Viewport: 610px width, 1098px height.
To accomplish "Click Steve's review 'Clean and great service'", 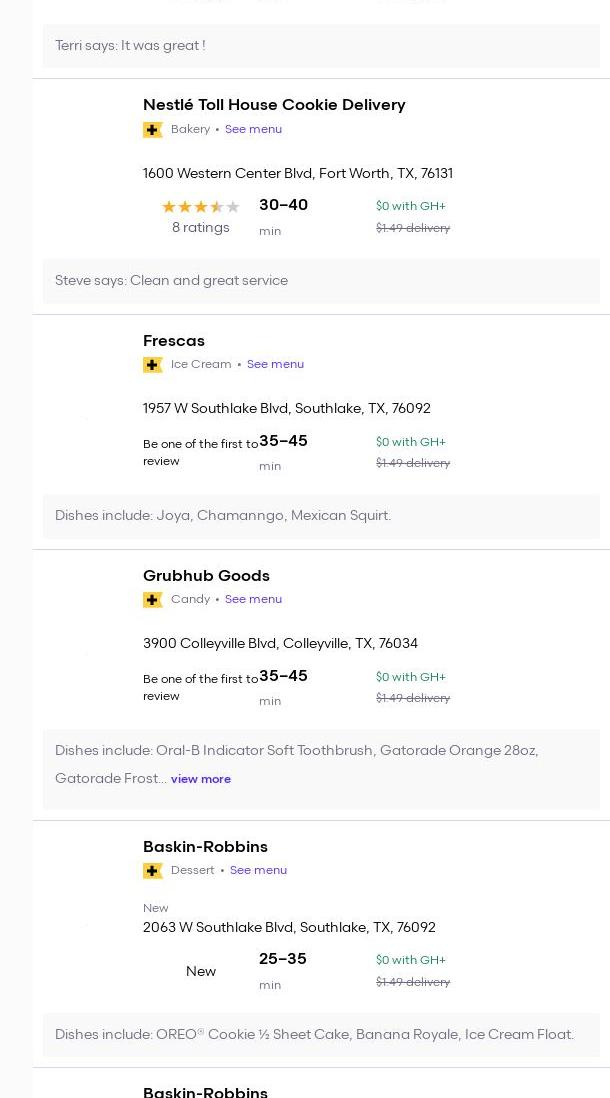I will pyautogui.click(x=171, y=281).
